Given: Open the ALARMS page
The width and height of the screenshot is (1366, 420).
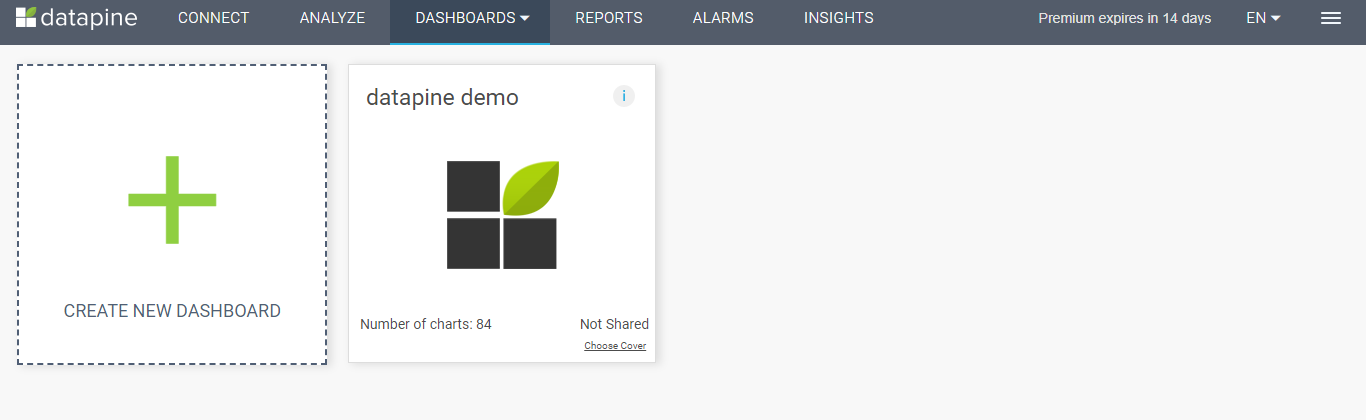Looking at the screenshot, I should 723,18.
